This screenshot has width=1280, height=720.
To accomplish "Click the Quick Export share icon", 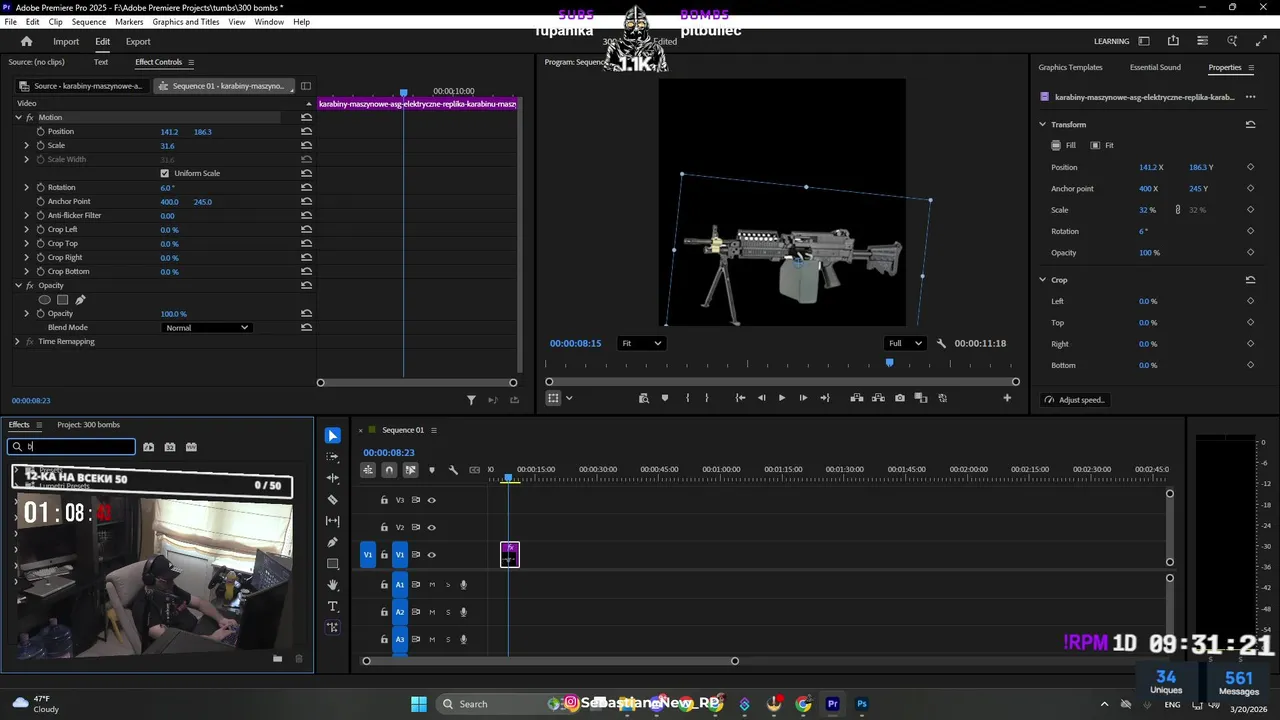I will tap(1173, 41).
